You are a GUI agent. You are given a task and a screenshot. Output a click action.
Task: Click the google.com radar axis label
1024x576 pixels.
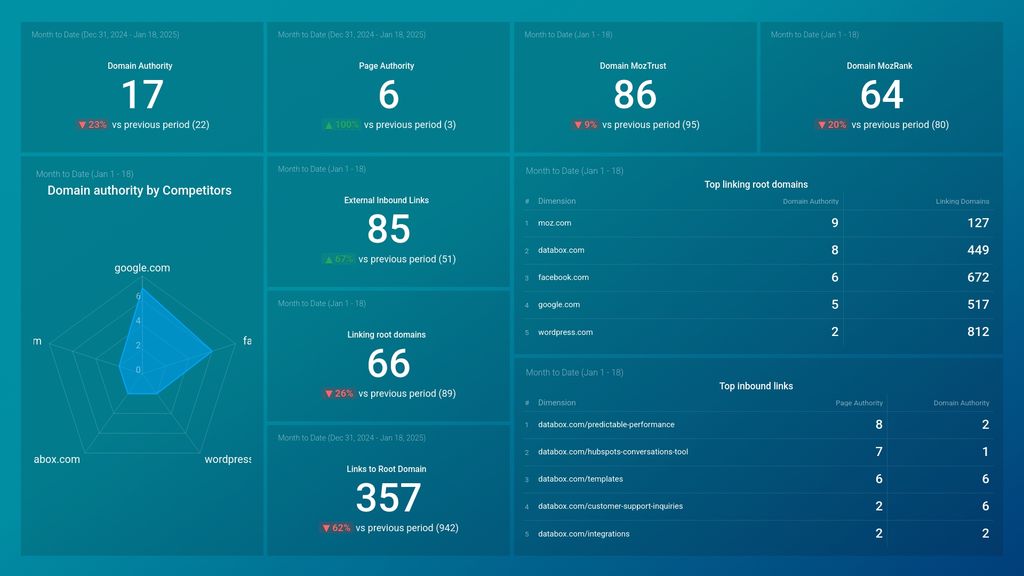pyautogui.click(x=142, y=268)
